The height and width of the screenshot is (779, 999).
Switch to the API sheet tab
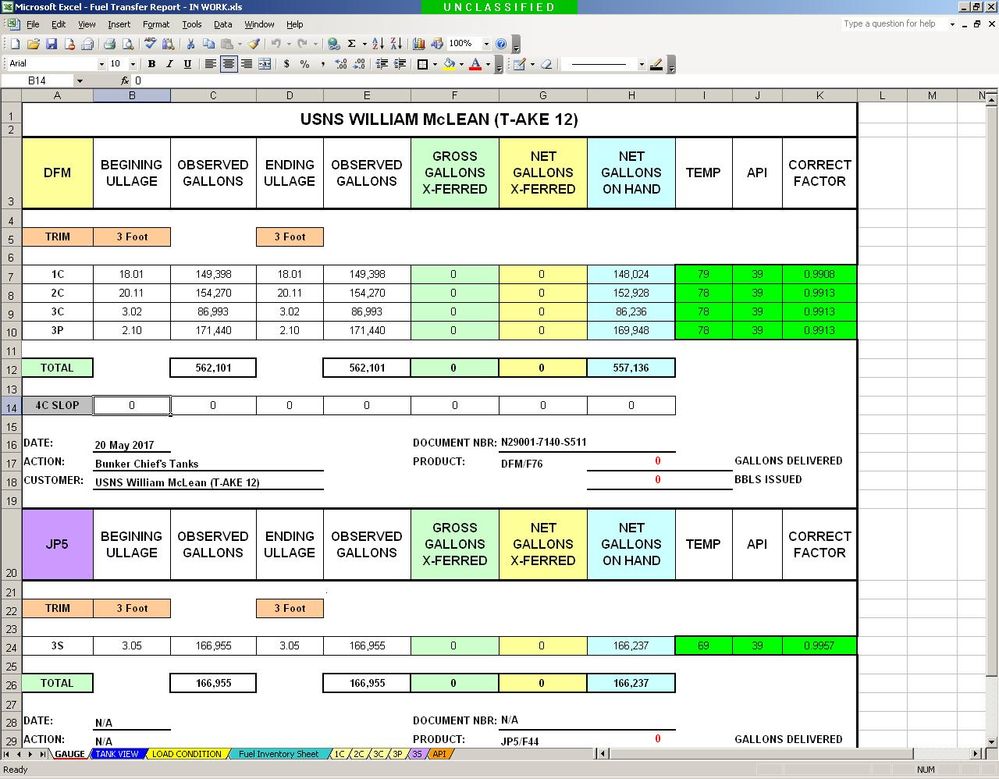point(439,754)
